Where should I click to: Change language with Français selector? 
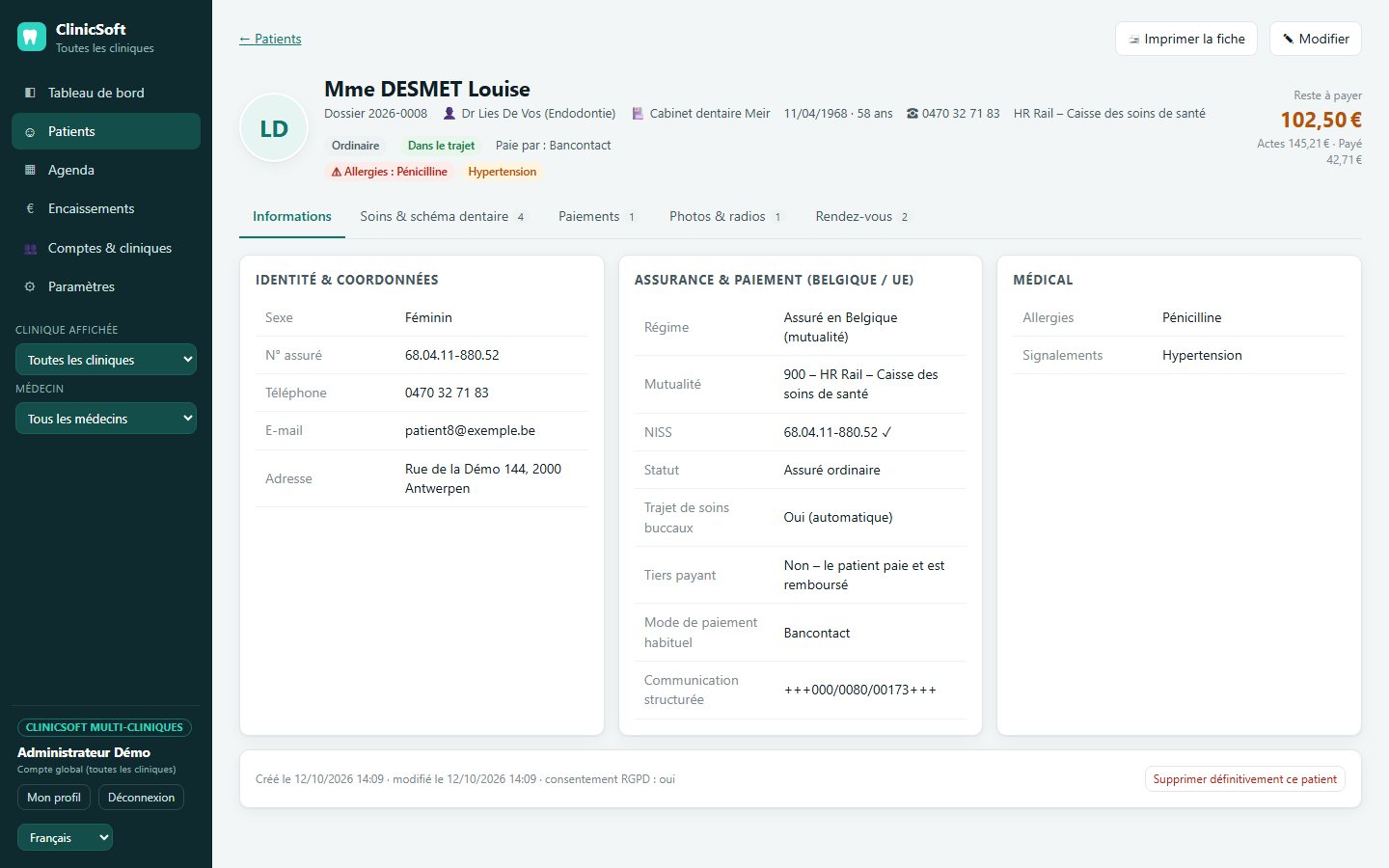[x=65, y=838]
